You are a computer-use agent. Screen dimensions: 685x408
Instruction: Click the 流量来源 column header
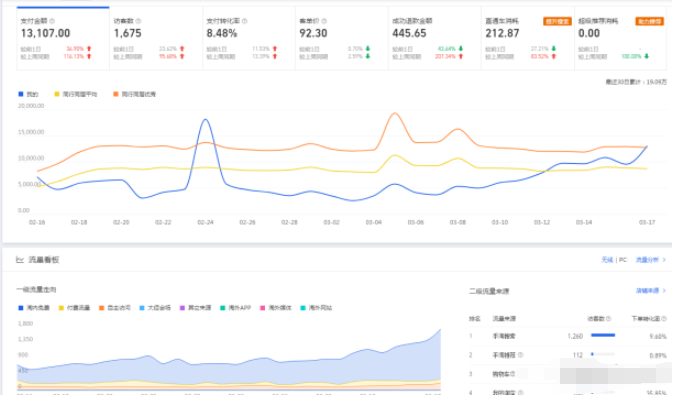pyautogui.click(x=504, y=319)
